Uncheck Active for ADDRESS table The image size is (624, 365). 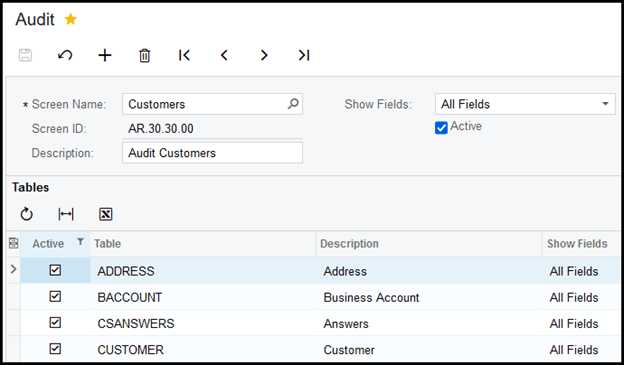[x=55, y=270]
